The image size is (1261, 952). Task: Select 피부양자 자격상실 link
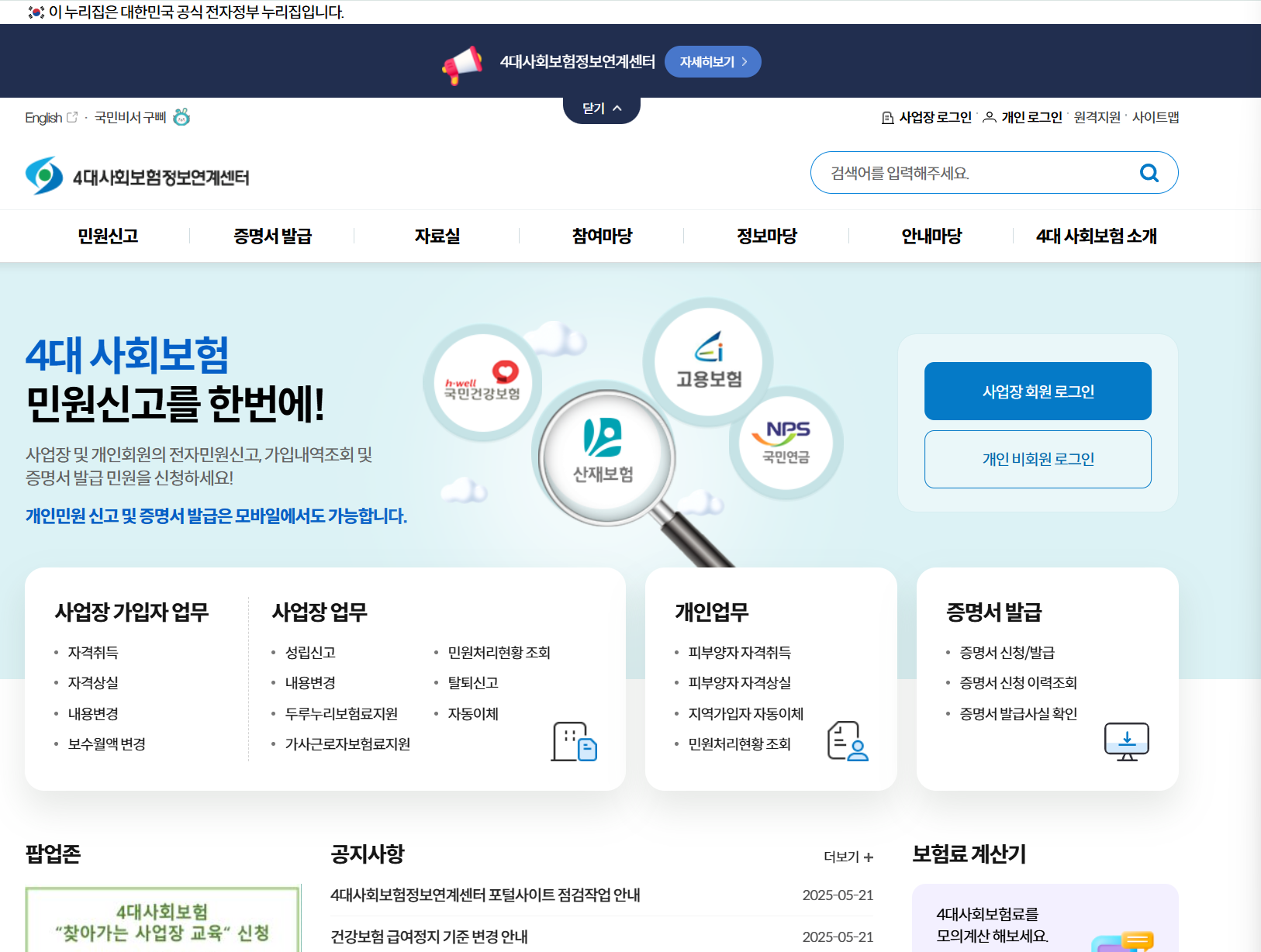point(740,683)
